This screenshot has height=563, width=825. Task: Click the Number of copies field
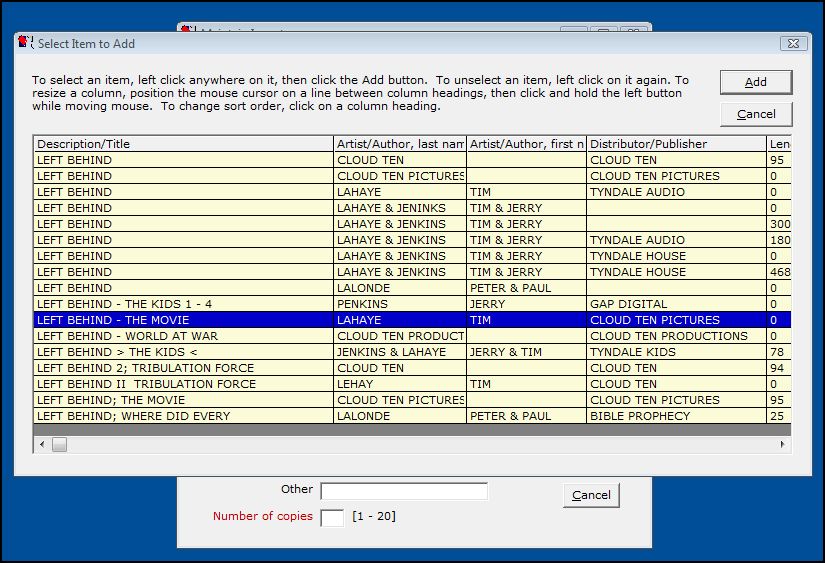point(332,518)
